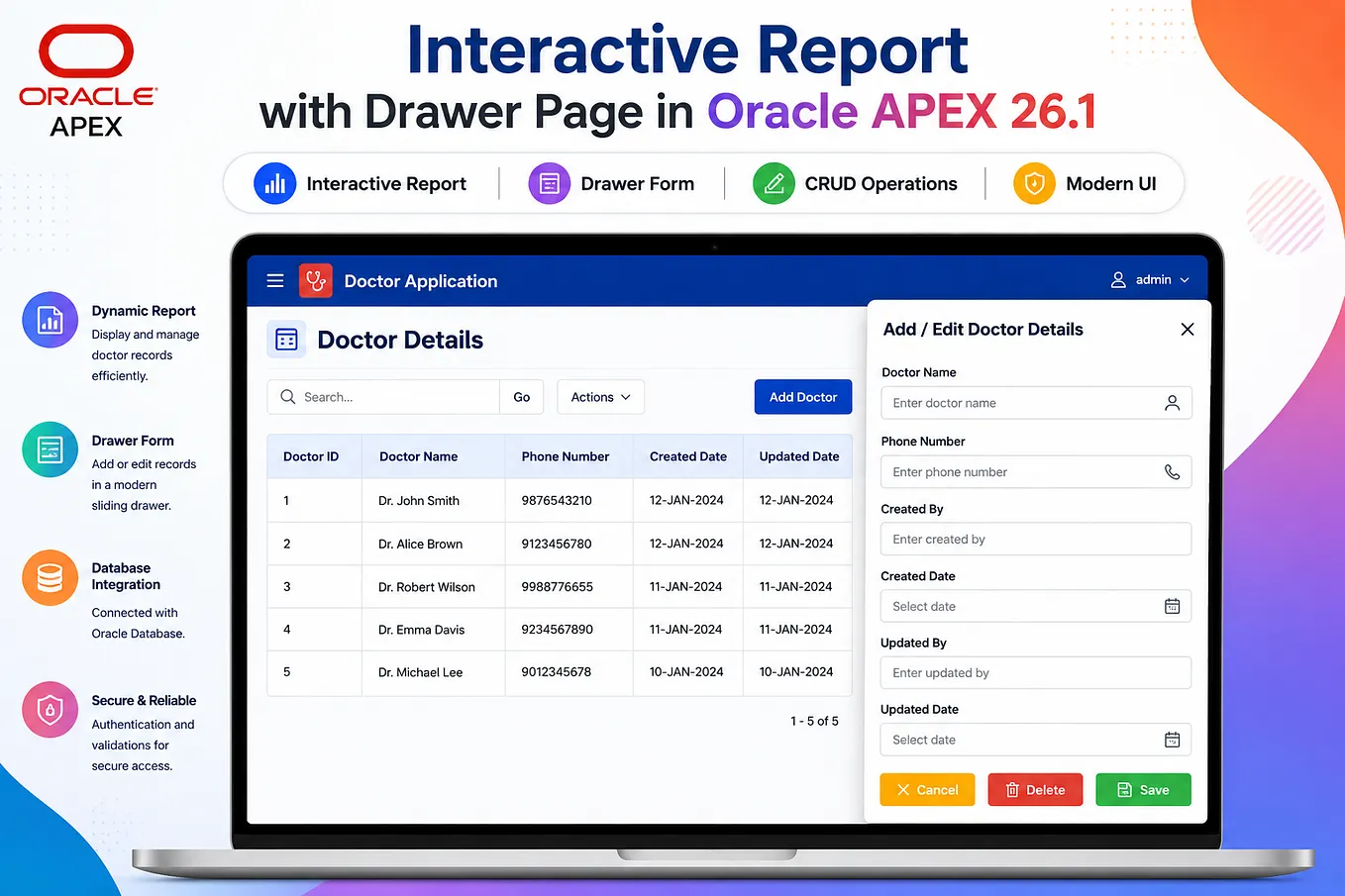Focus the Updated Date select date field
The image size is (1345, 896).
1036,740
